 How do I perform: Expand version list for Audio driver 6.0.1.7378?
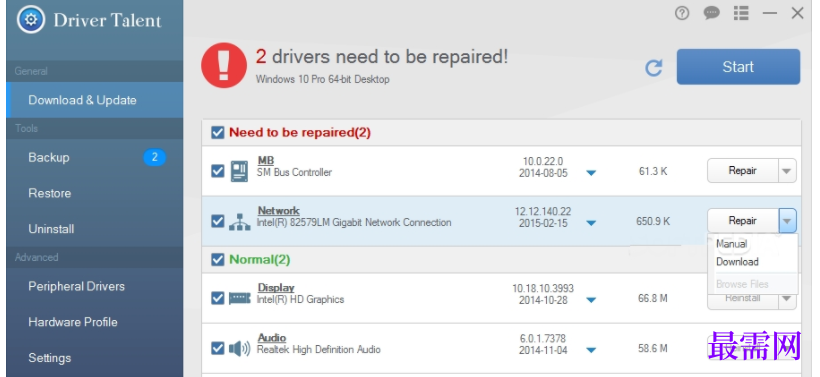[591, 350]
